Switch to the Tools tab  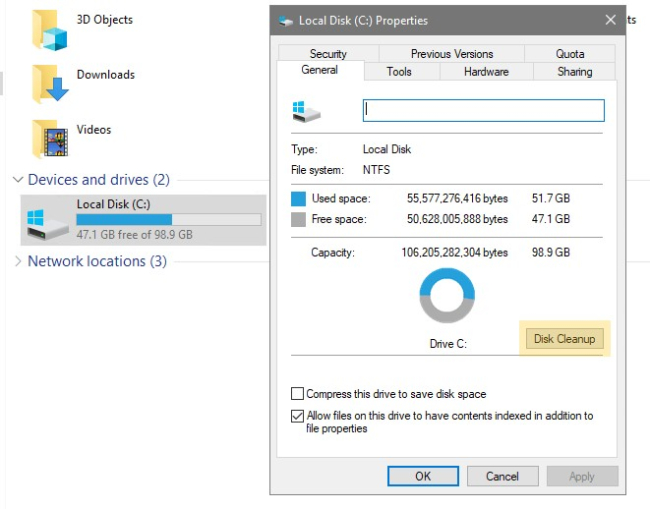click(399, 72)
